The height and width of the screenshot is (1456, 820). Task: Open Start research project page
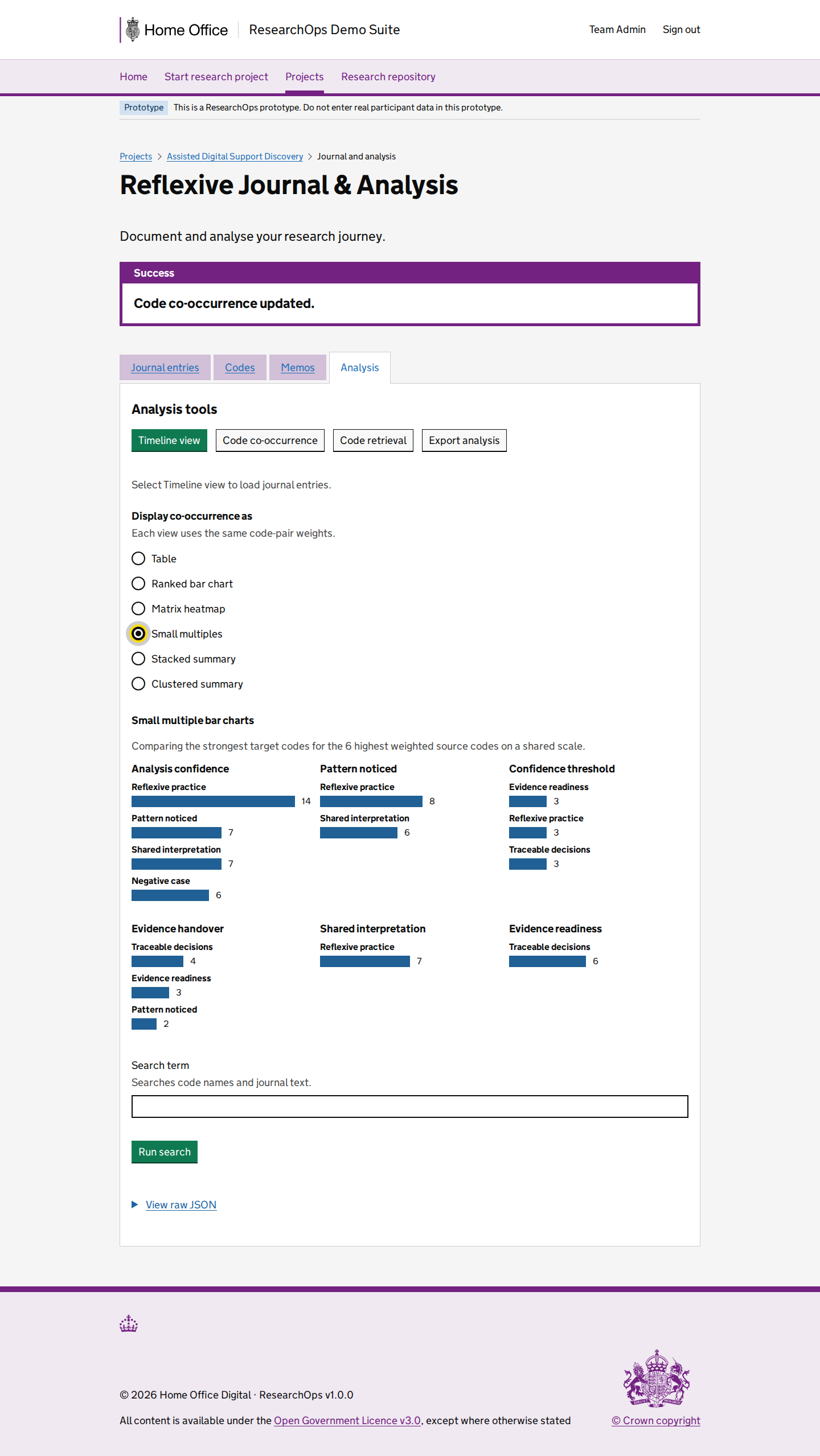point(216,77)
